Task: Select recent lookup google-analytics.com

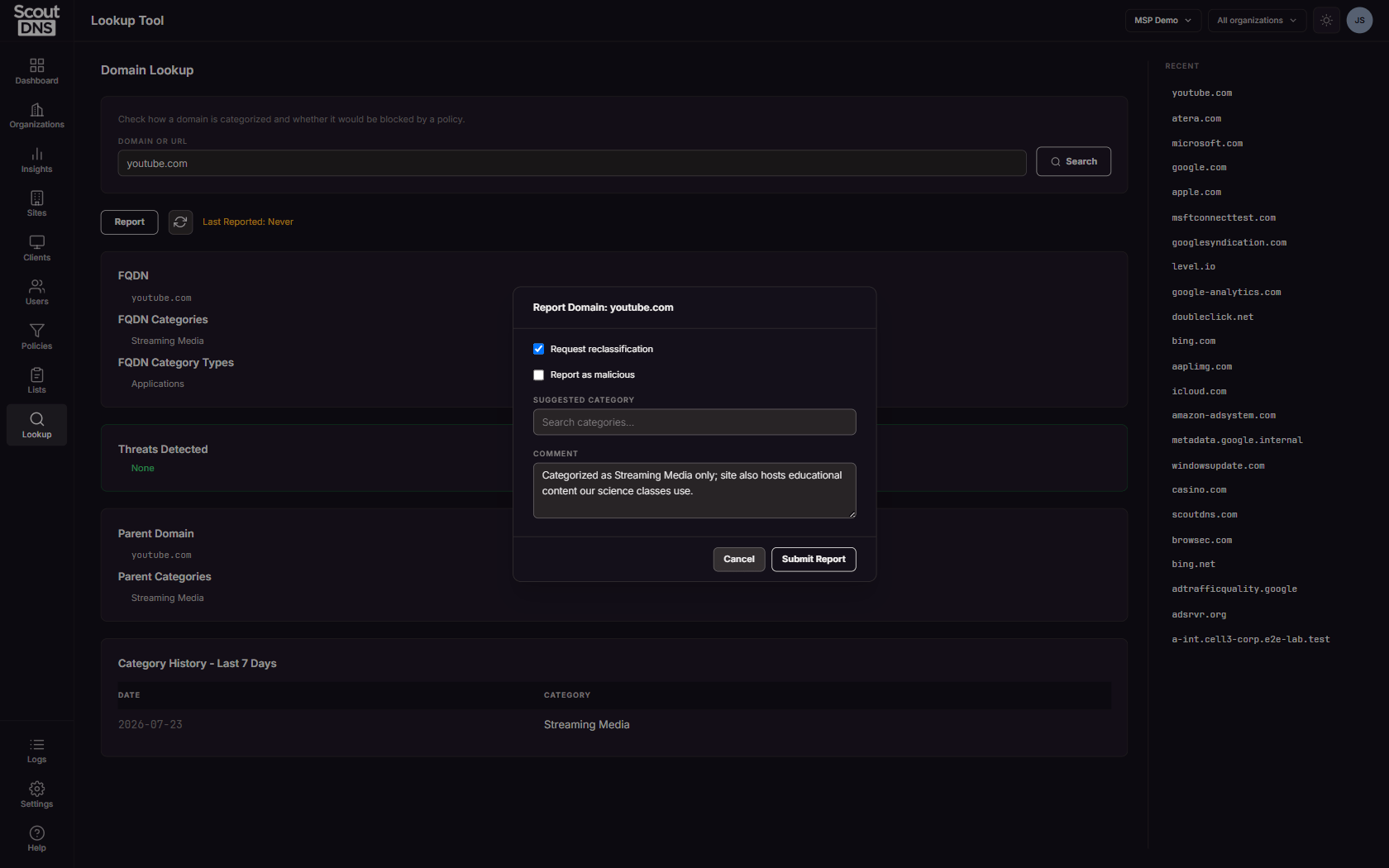Action: coord(1226,293)
